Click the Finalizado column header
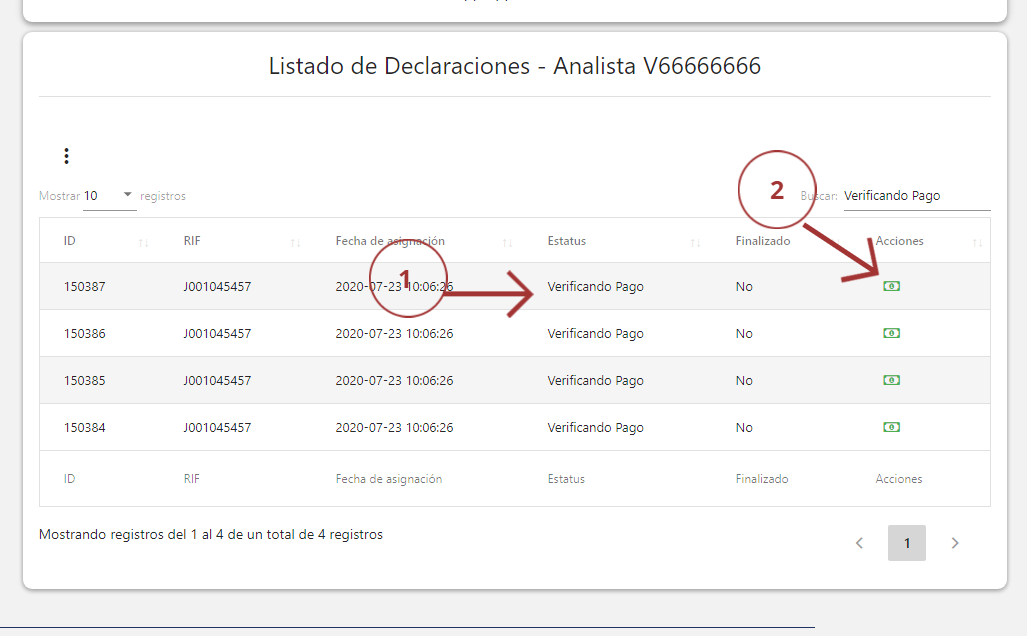1027x636 pixels. (x=763, y=241)
